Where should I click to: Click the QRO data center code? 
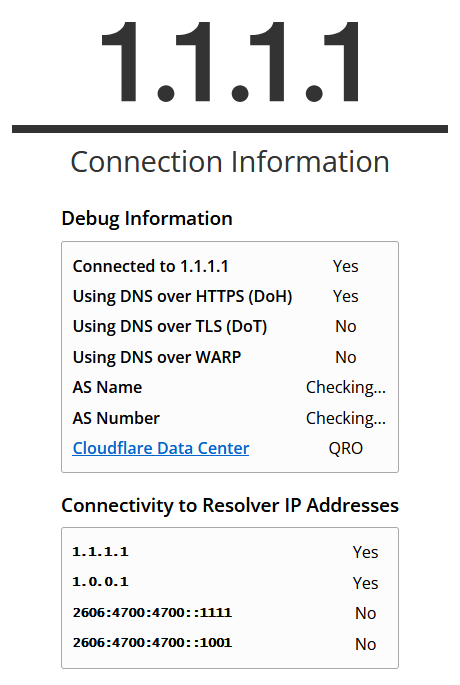[x=346, y=448]
